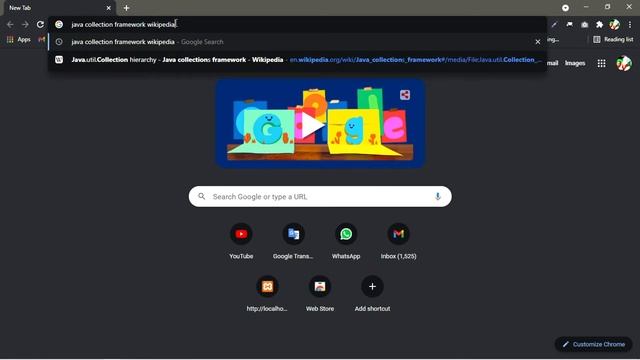Remove the search history suggestion with X
This screenshot has width=640, height=360.
538,42
